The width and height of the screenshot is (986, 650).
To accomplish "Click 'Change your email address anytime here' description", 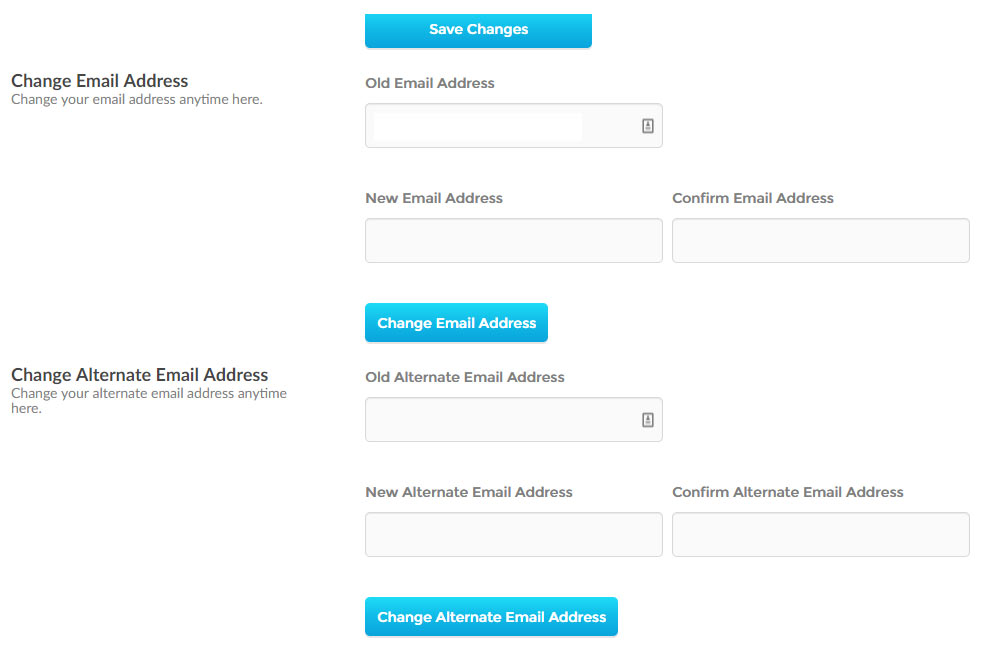I will tap(136, 99).
